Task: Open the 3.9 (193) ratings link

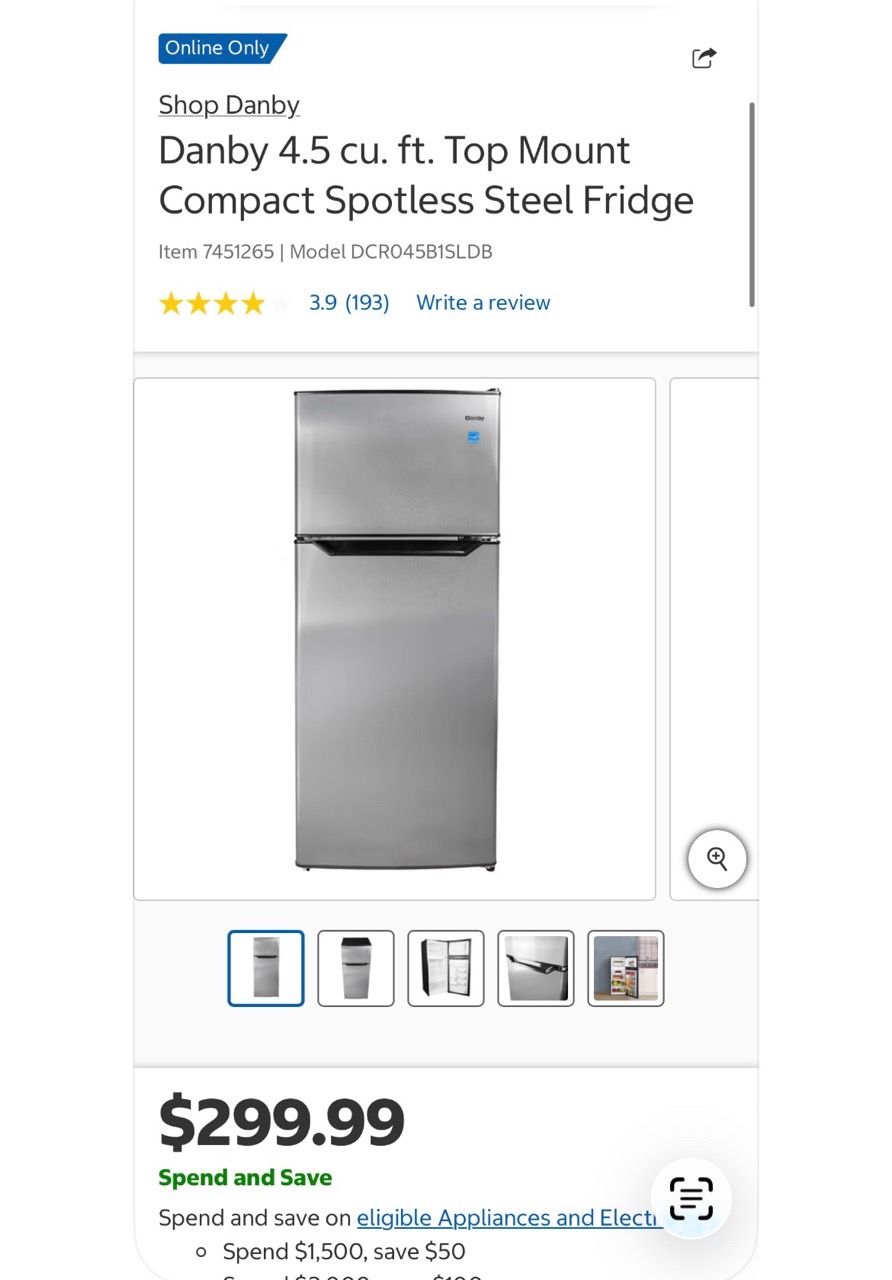Action: [349, 303]
